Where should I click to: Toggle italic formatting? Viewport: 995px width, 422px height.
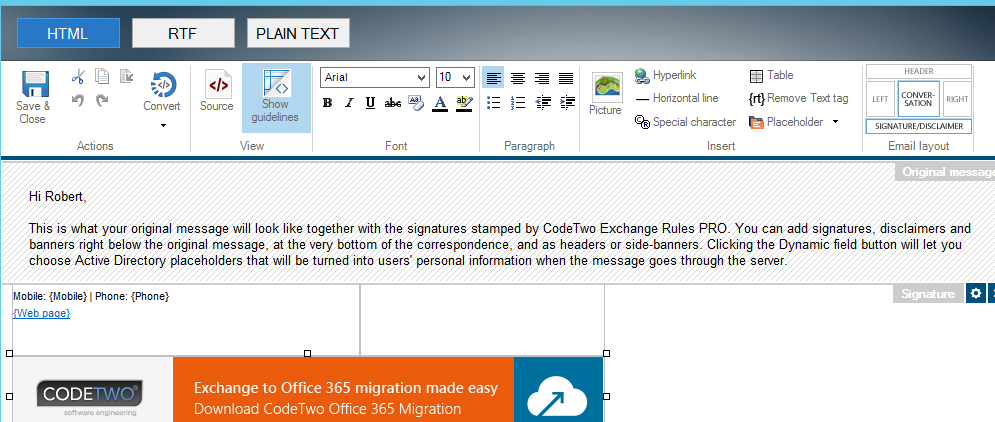coord(349,103)
